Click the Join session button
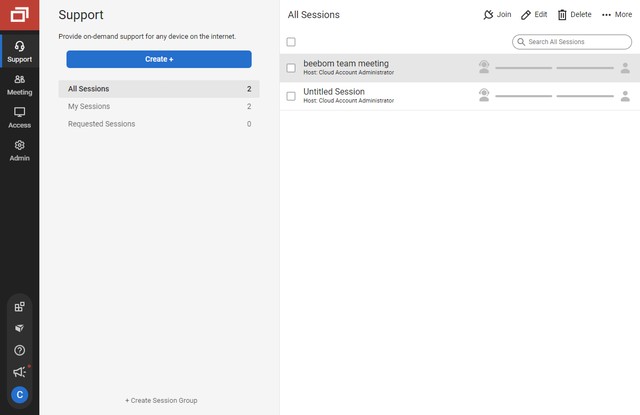 click(x=497, y=15)
